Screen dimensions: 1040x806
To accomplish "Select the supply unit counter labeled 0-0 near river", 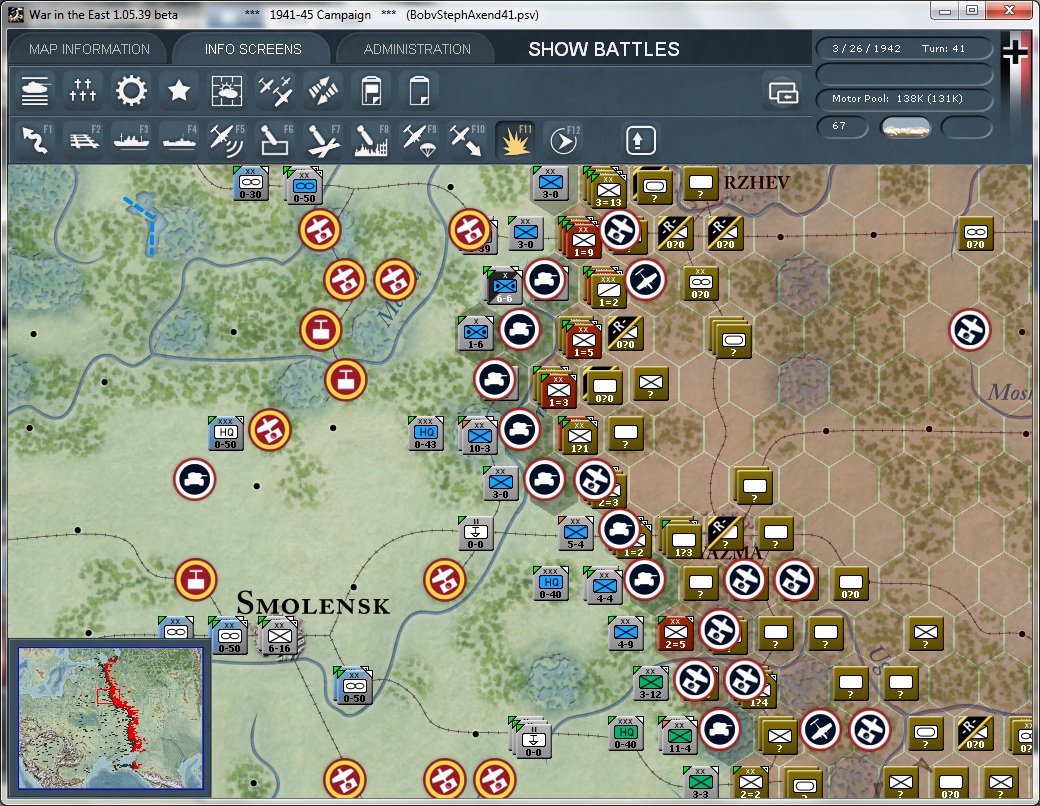I will pyautogui.click(x=476, y=533).
